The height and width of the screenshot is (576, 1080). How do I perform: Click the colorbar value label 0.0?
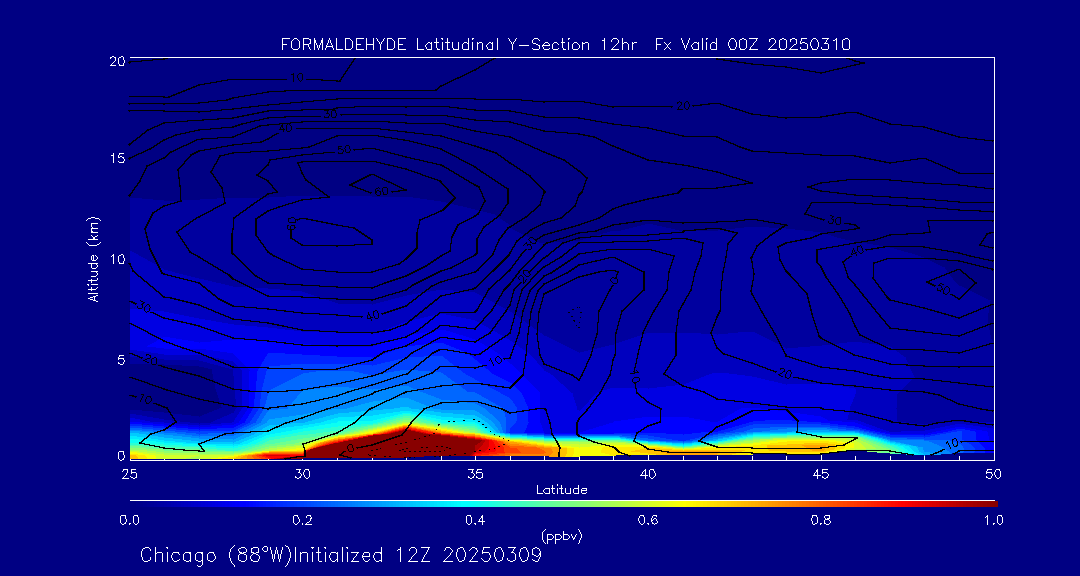(x=129, y=520)
